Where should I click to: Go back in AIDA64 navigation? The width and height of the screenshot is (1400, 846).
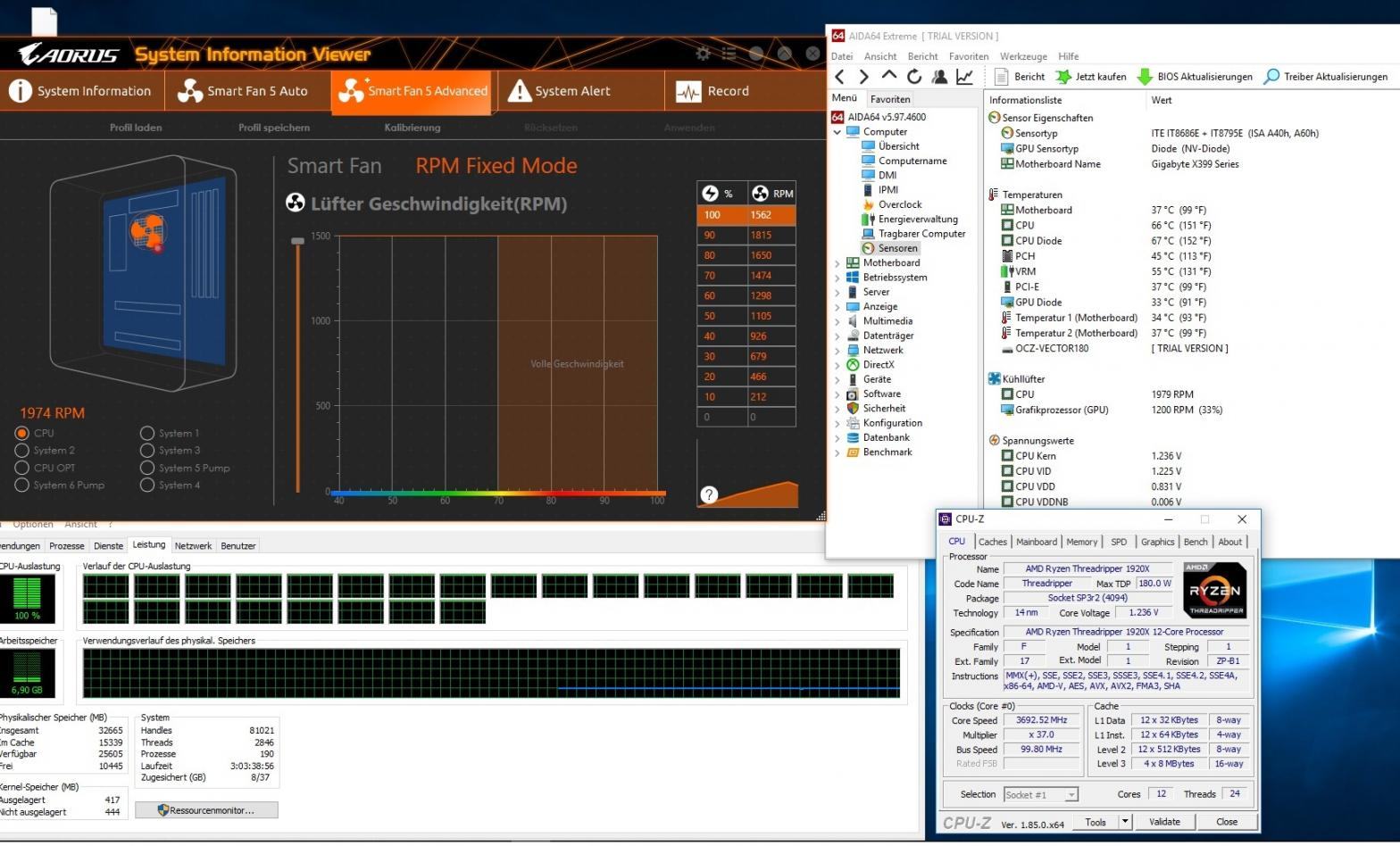pos(839,77)
